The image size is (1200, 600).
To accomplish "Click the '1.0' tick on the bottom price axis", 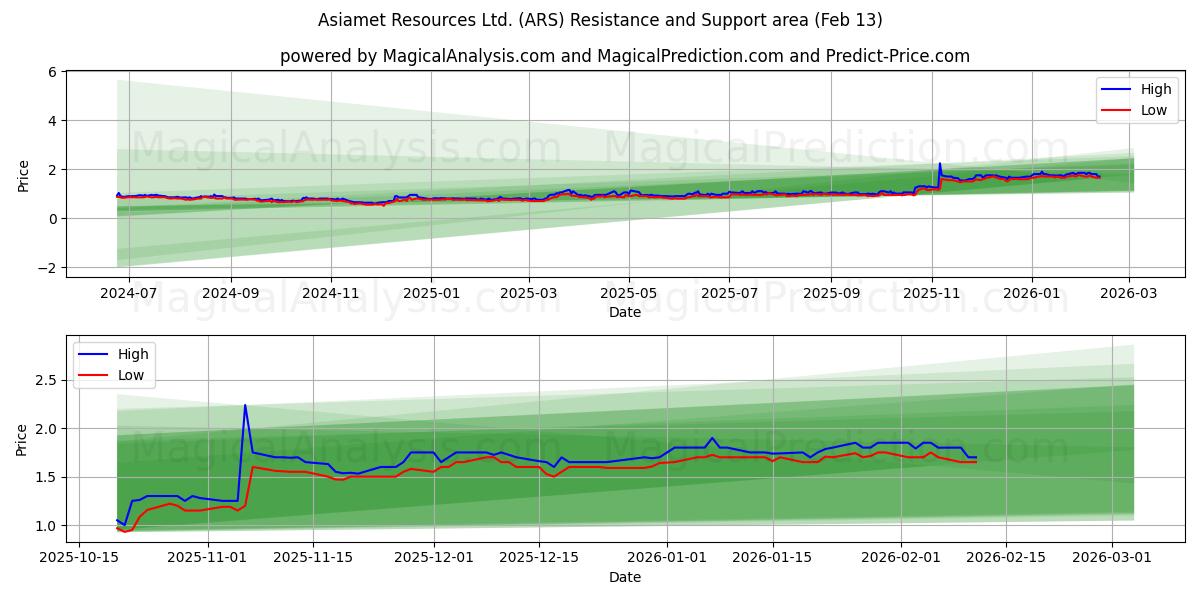I will [x=47, y=526].
